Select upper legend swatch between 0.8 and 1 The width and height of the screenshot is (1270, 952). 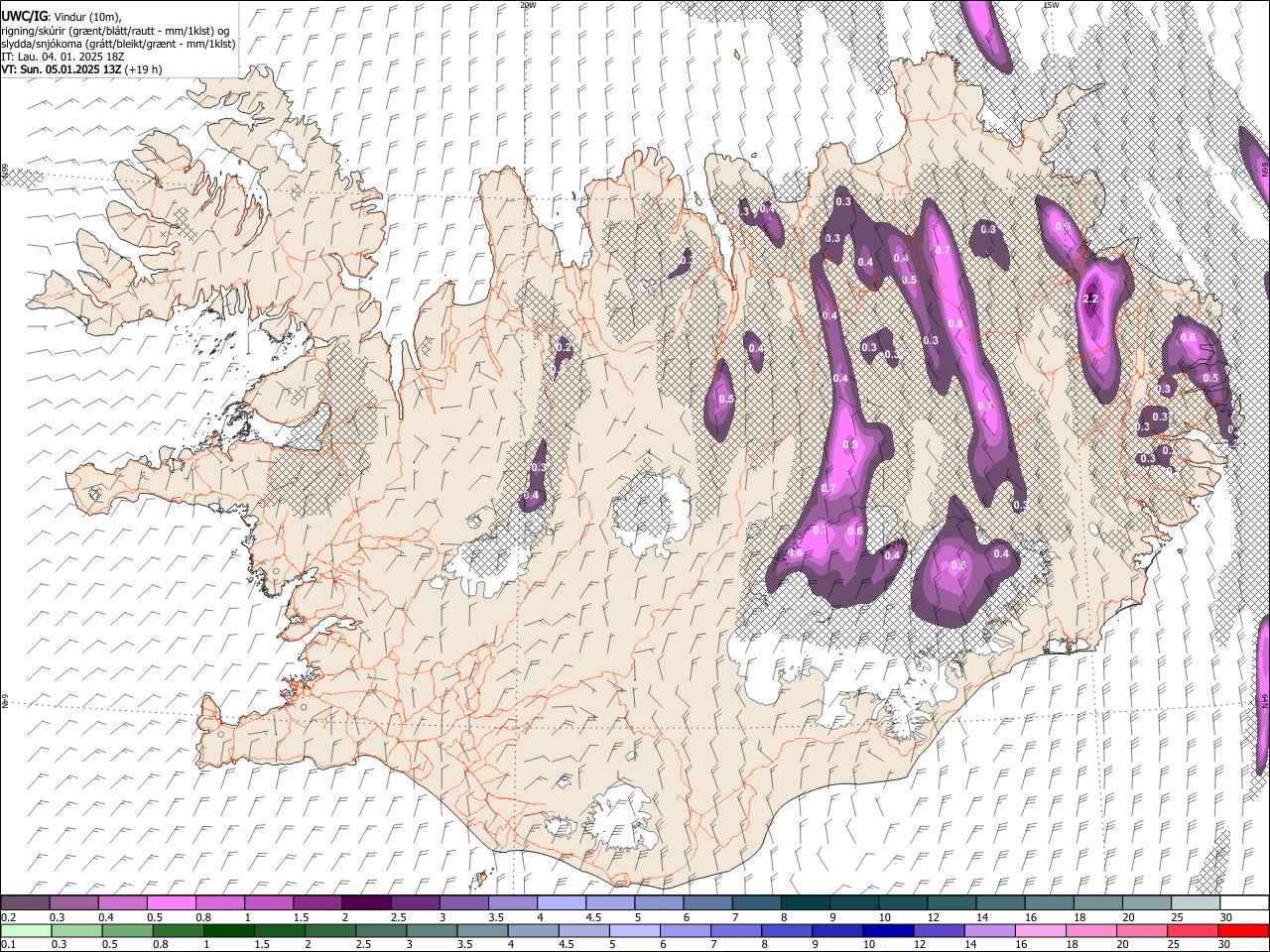(220, 902)
